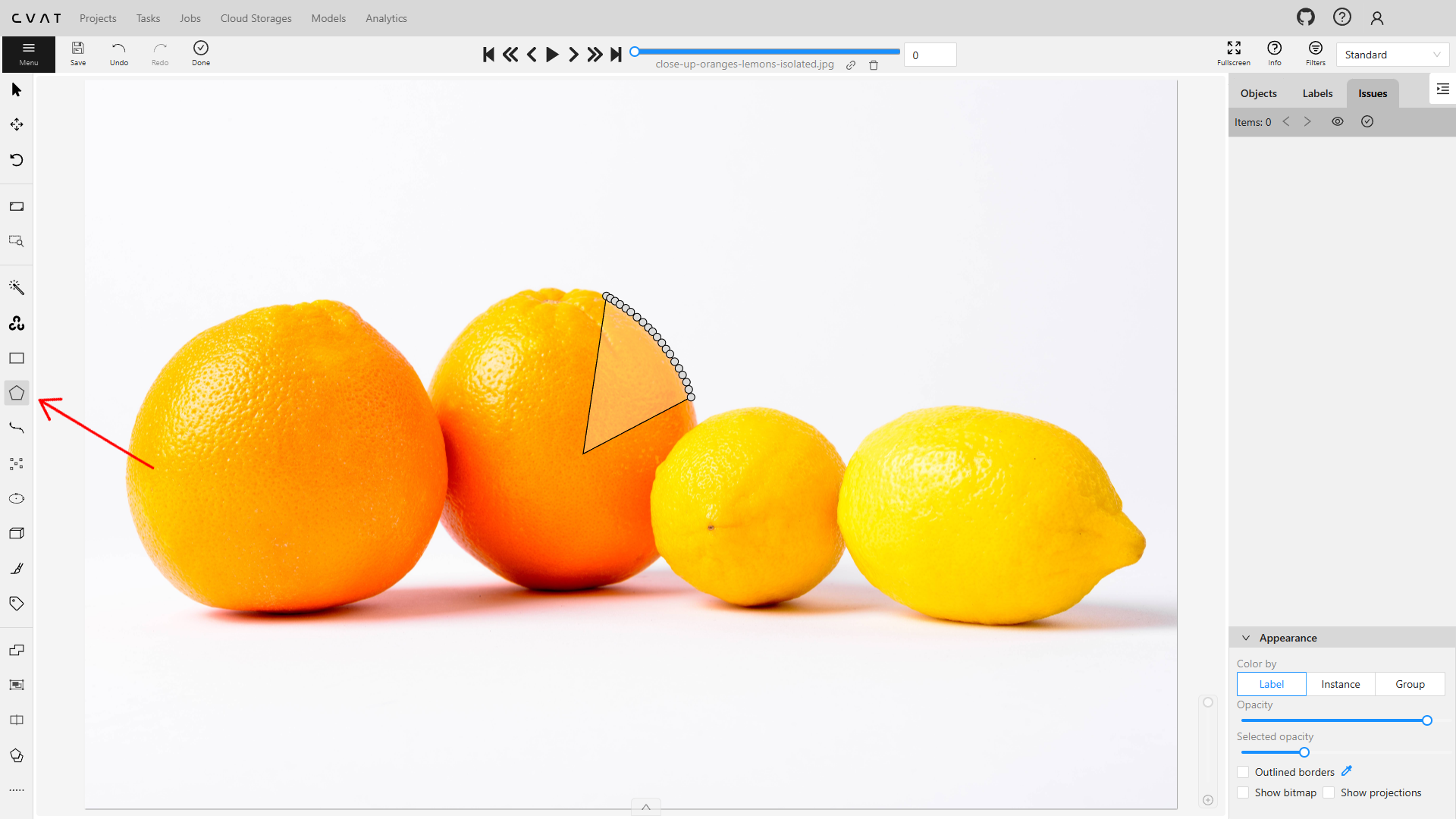
Task: Activate the move image tool
Action: 17,124
